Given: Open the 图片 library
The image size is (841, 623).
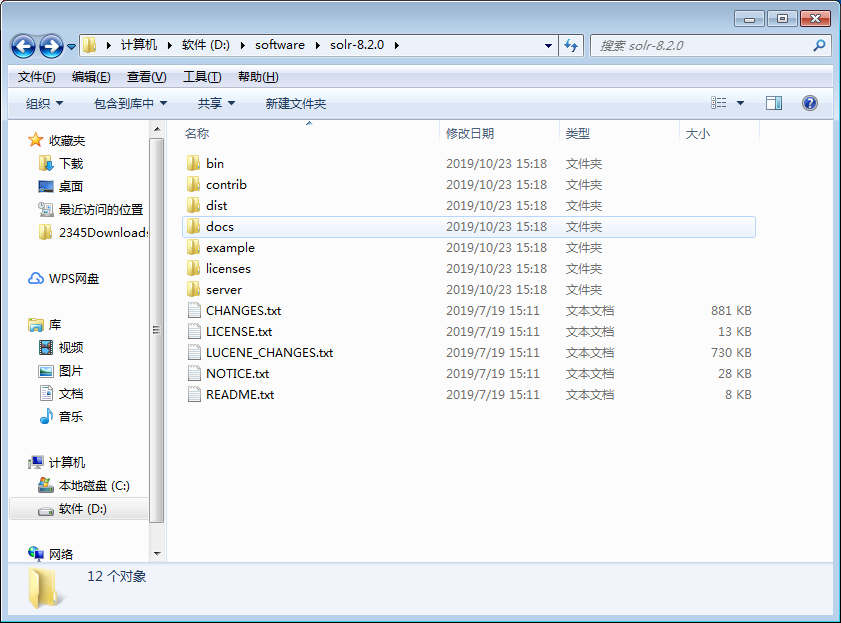Looking at the screenshot, I should [x=71, y=371].
